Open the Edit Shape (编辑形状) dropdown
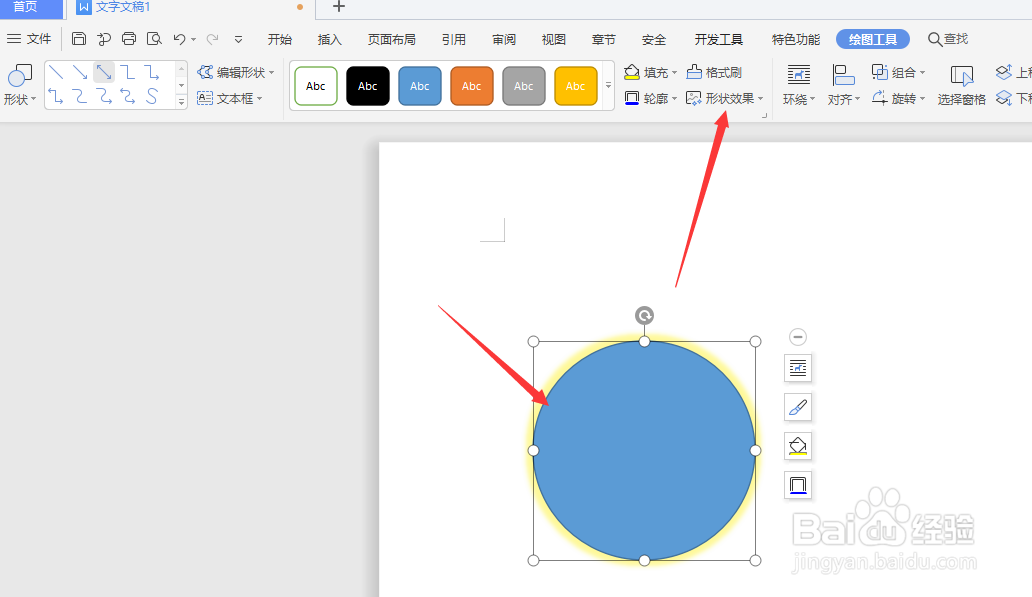This screenshot has width=1032, height=597. 236,72
